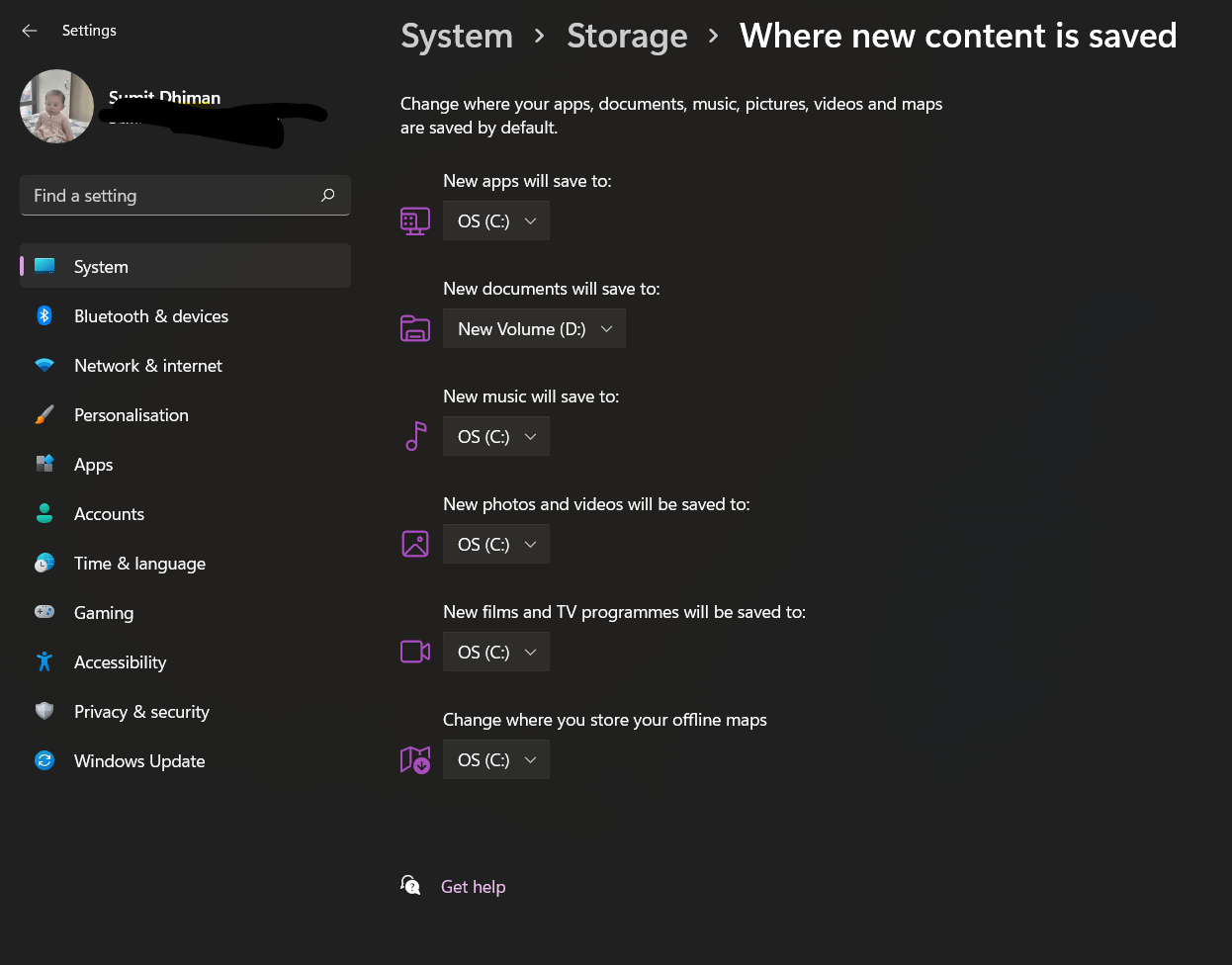This screenshot has height=965, width=1232.
Task: Open the Get help link
Action: pyautogui.click(x=473, y=886)
